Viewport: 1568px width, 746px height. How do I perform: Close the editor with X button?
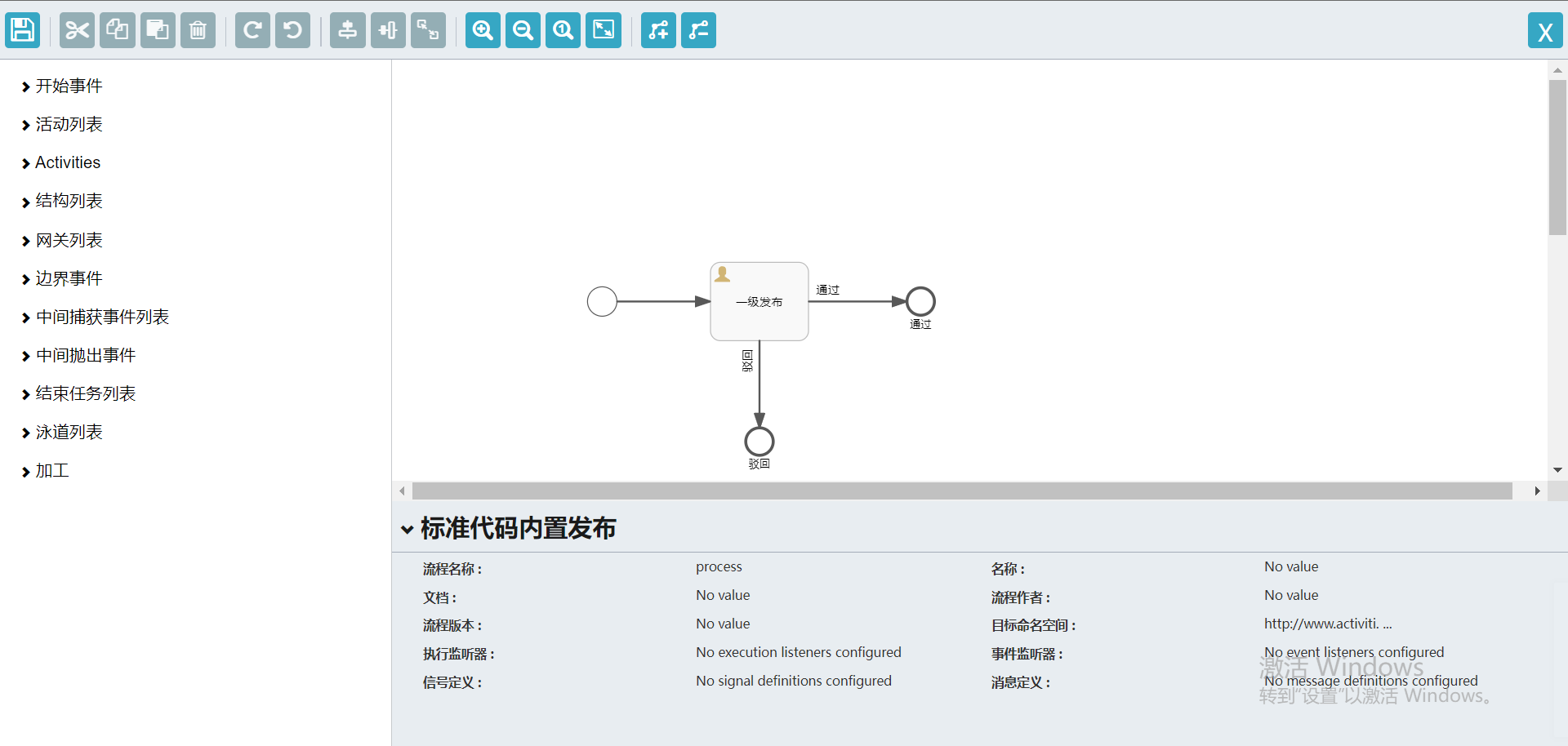click(1545, 31)
